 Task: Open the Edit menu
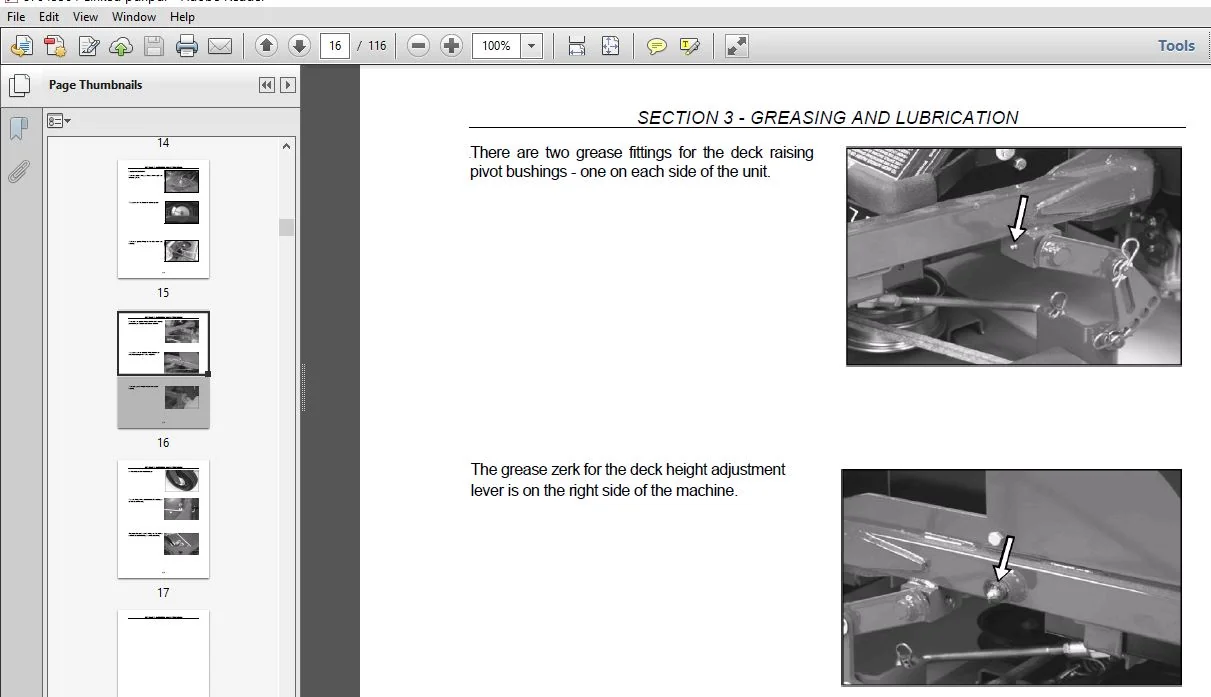click(48, 17)
